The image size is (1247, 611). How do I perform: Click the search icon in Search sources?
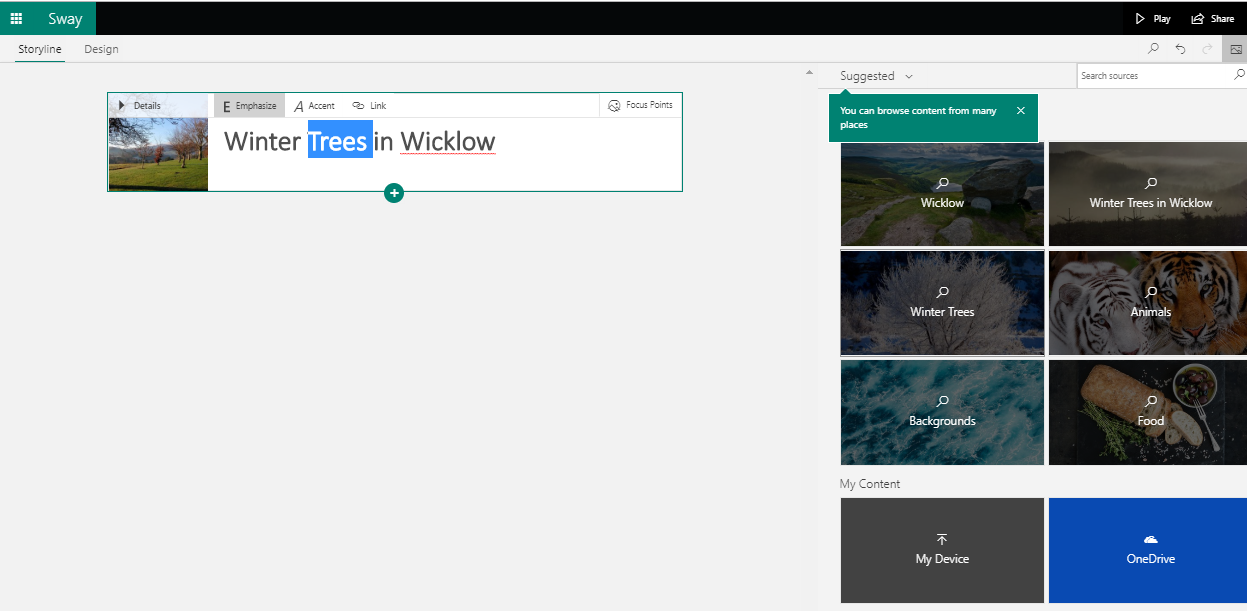[1239, 75]
